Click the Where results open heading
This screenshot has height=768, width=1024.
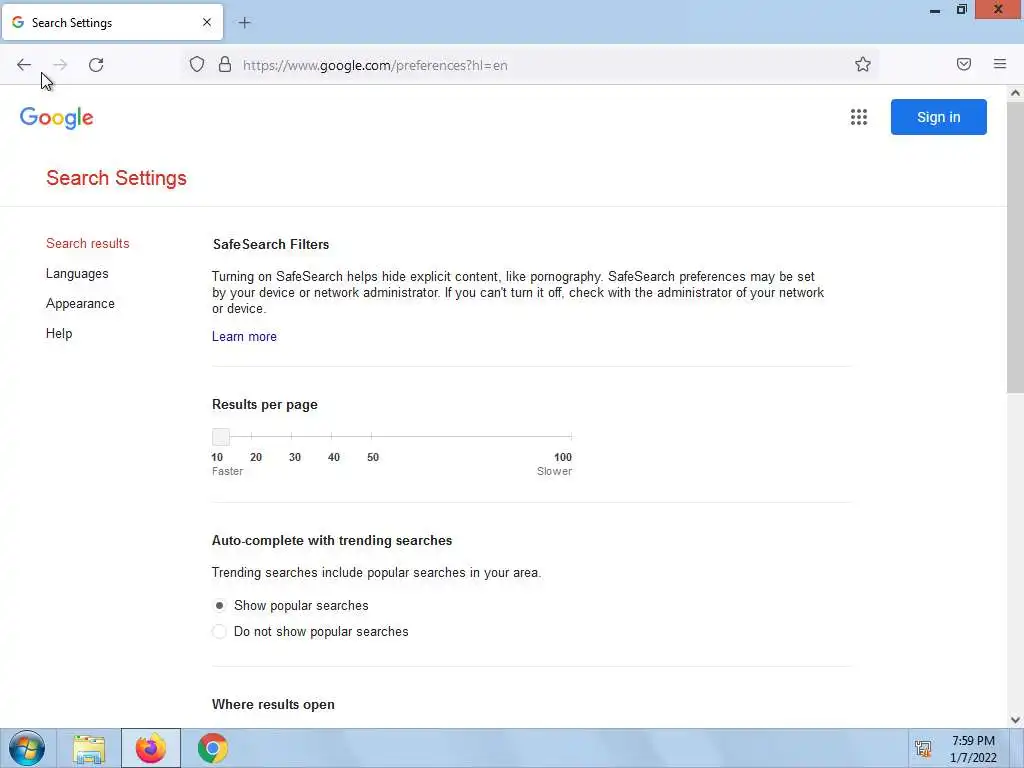click(x=273, y=705)
